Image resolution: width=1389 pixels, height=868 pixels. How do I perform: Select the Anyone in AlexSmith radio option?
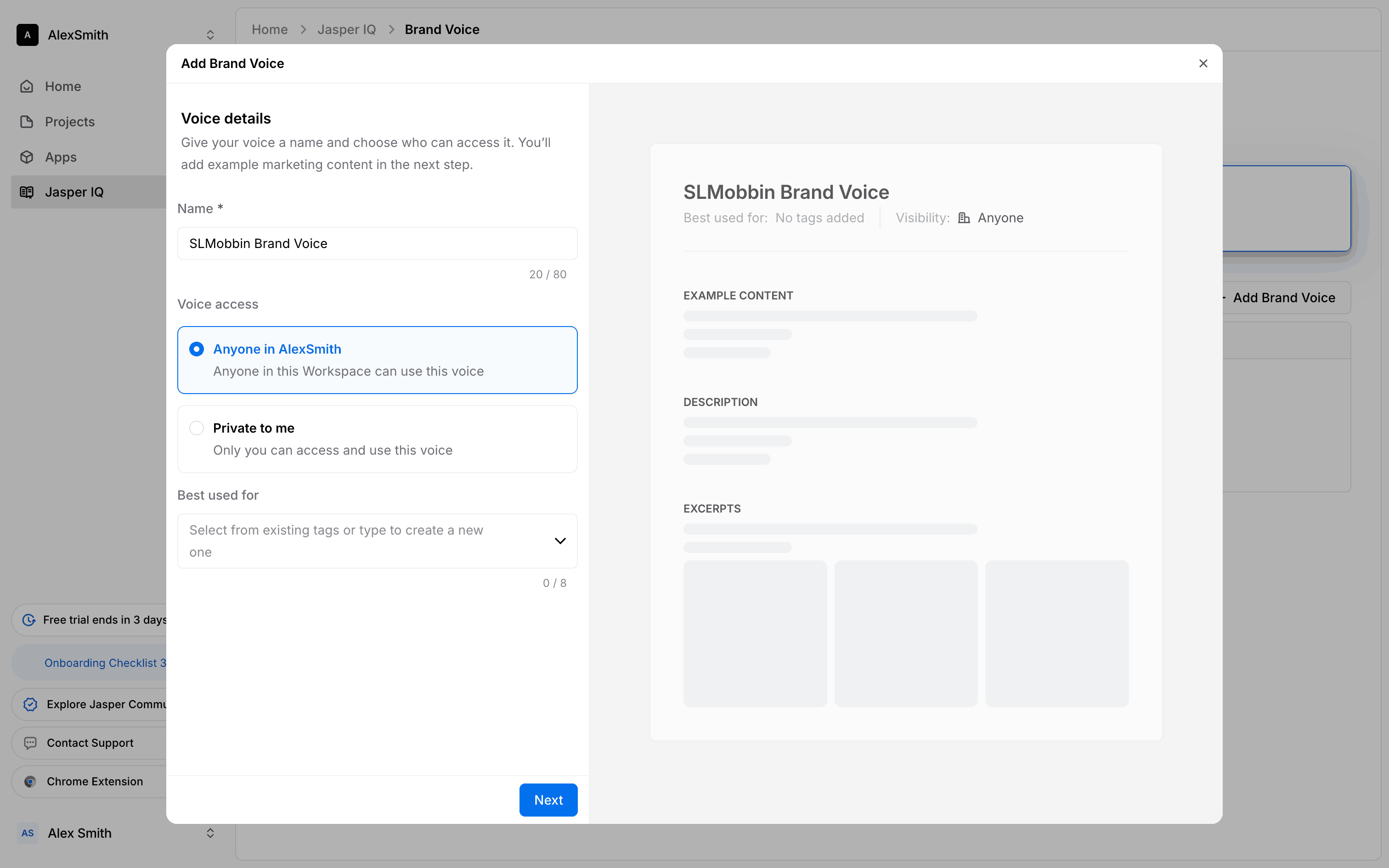197,349
